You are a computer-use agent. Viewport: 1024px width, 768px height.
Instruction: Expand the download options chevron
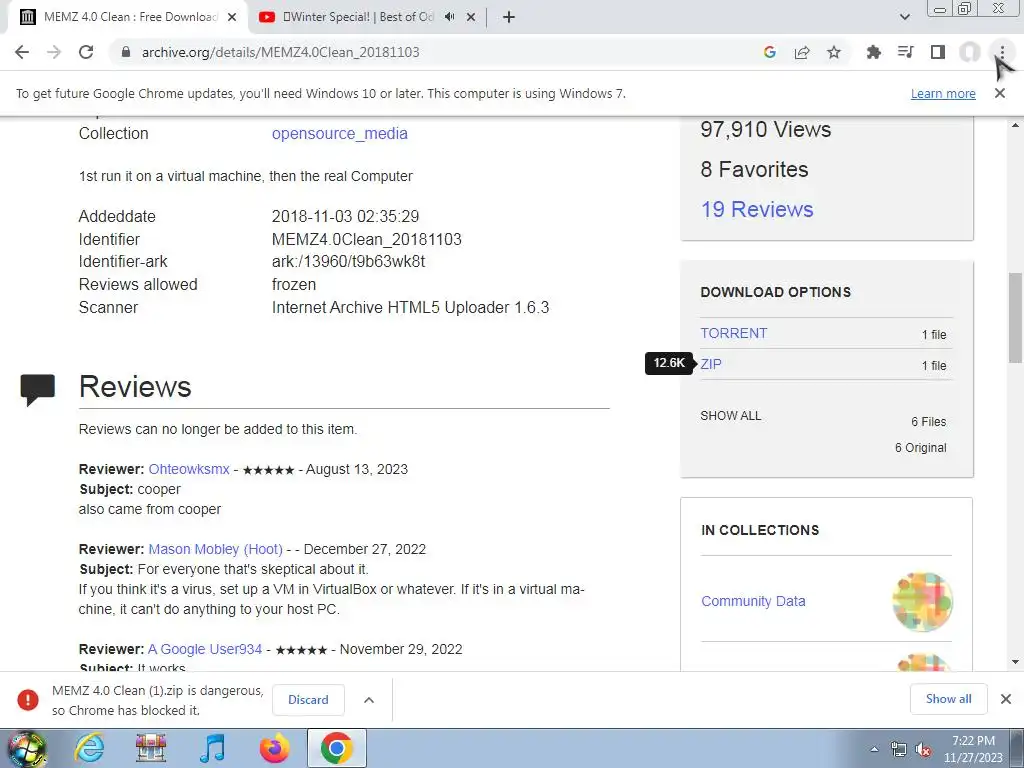tap(369, 699)
